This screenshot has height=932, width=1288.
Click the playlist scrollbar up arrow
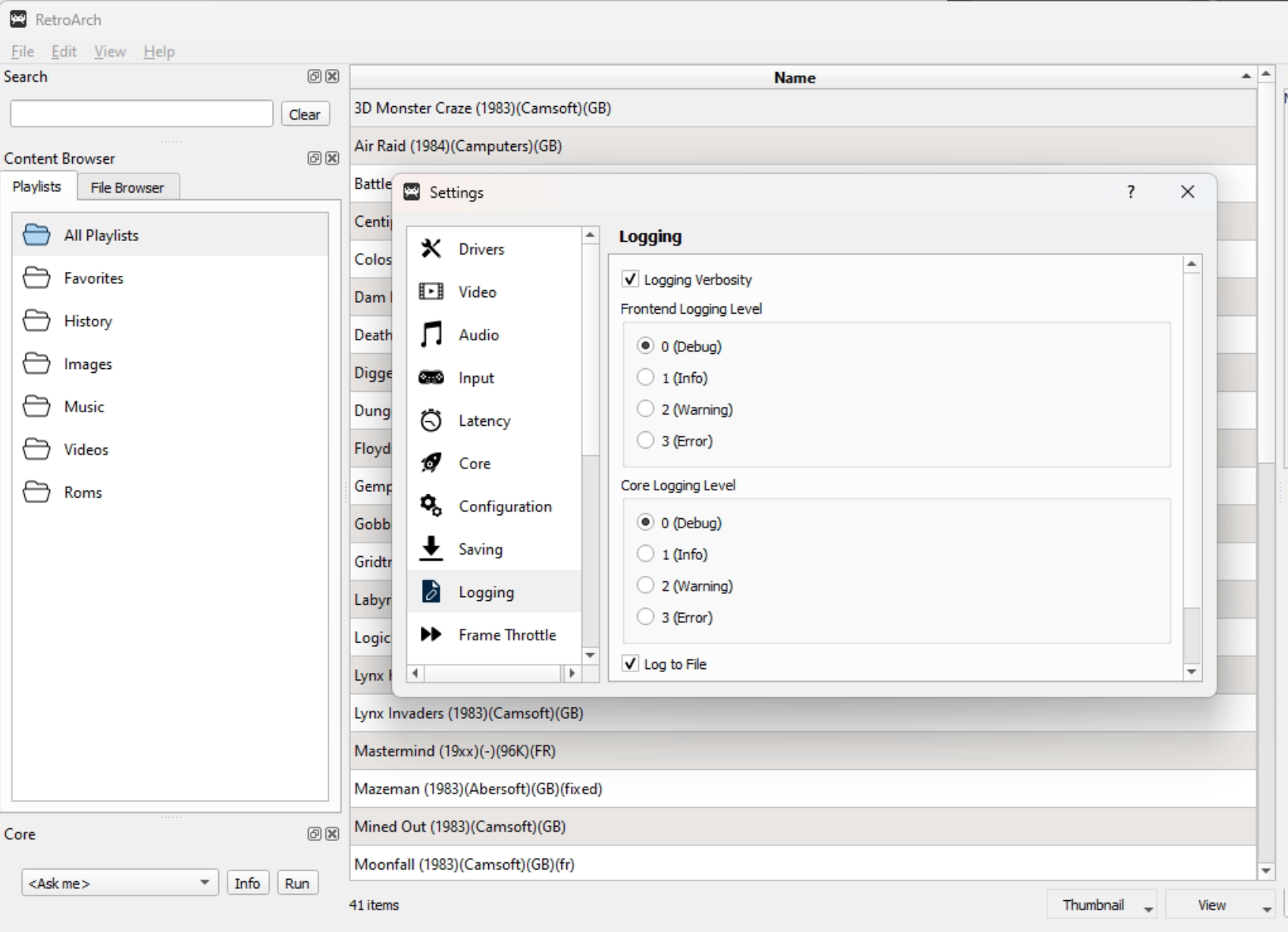pyautogui.click(x=1266, y=73)
